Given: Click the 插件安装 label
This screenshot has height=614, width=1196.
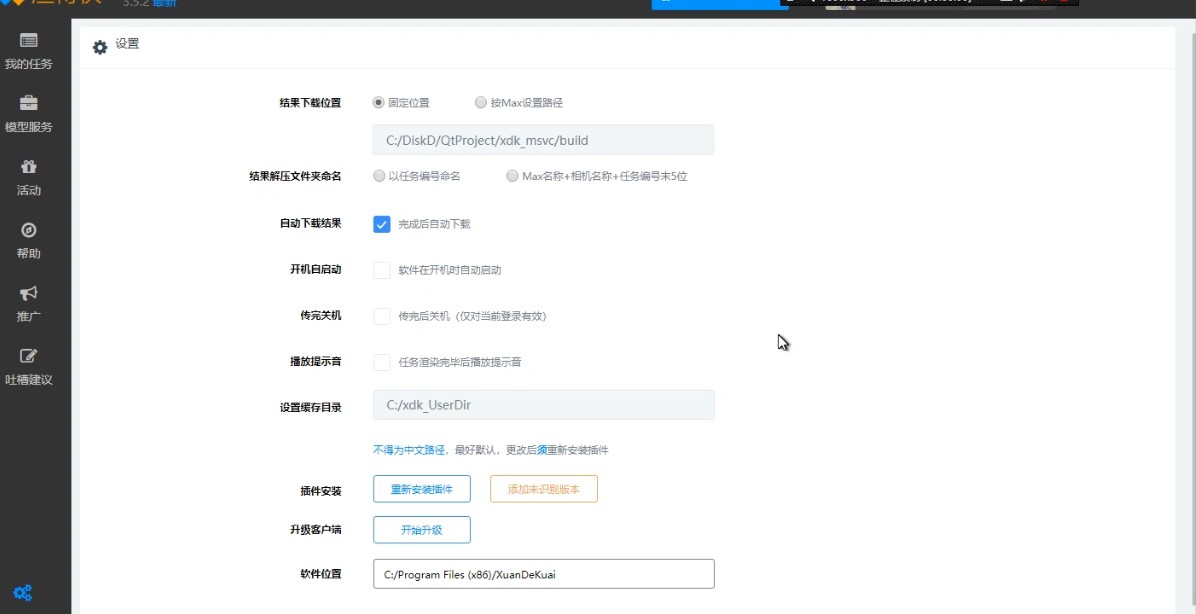Looking at the screenshot, I should click(321, 491).
